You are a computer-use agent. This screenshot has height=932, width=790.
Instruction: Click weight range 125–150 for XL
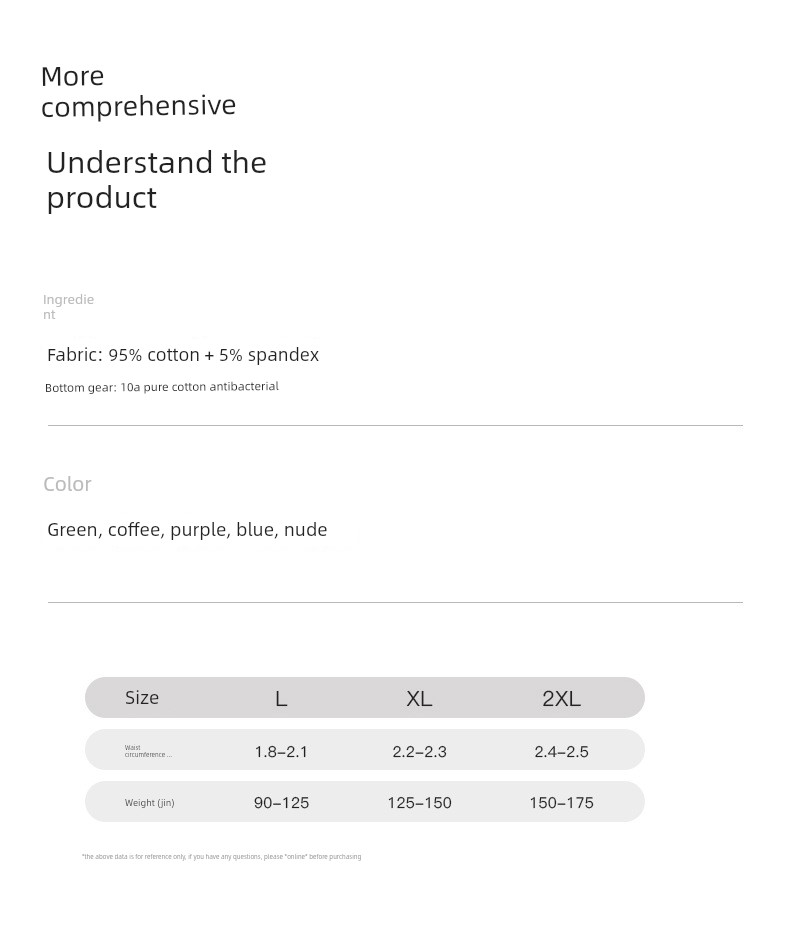419,803
